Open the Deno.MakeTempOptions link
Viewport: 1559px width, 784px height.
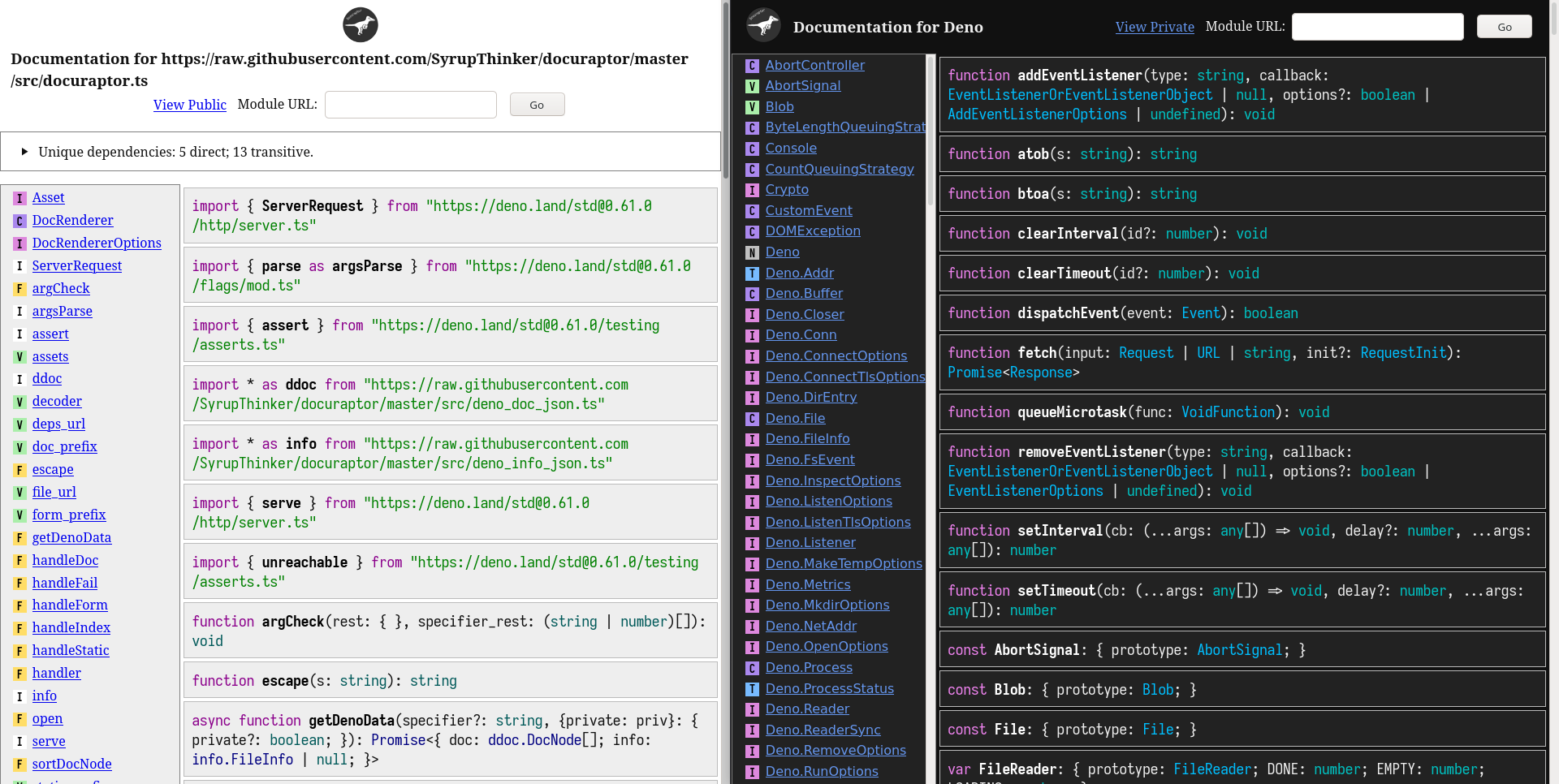tap(844, 563)
